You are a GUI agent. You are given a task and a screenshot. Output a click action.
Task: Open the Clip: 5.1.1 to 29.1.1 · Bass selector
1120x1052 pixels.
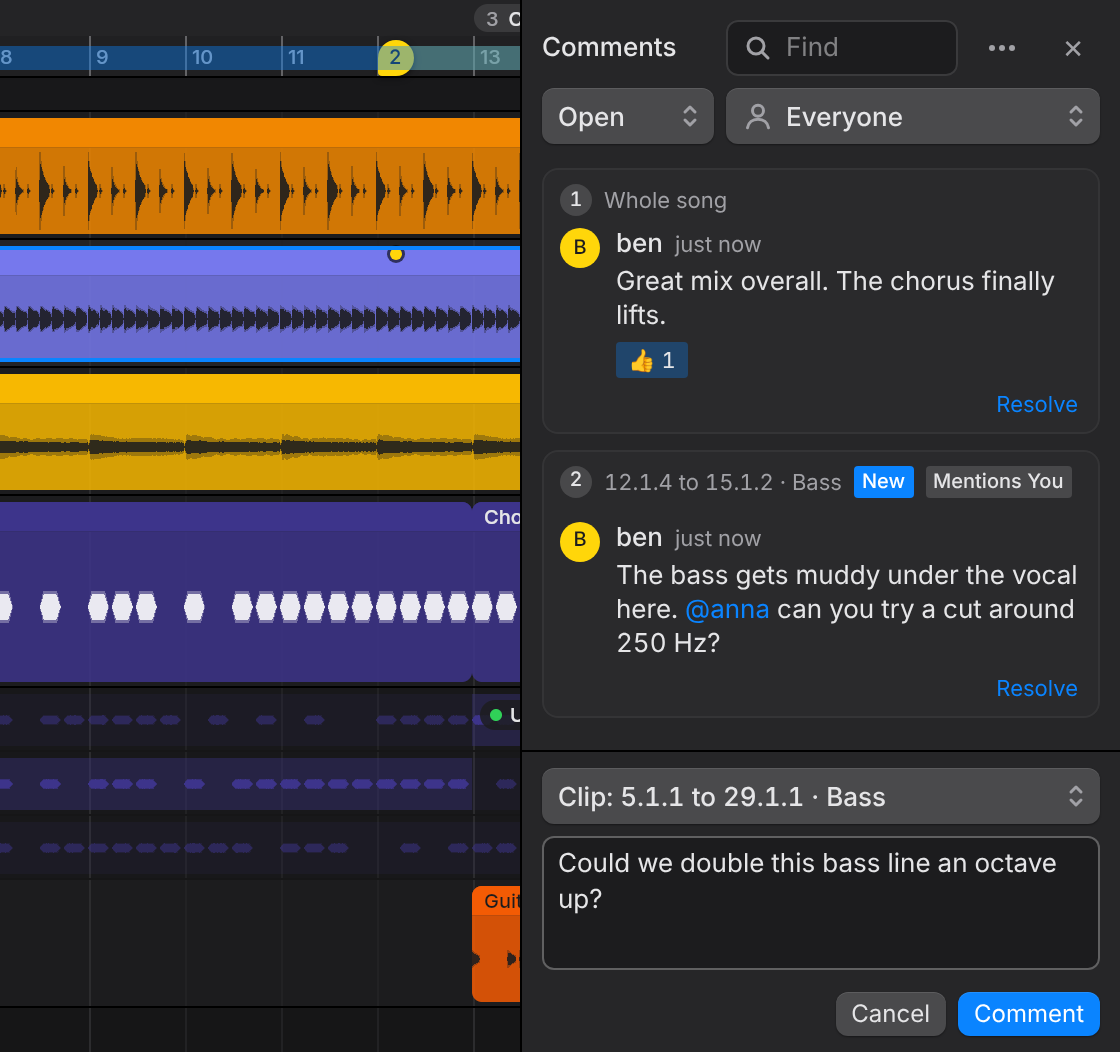pos(821,796)
